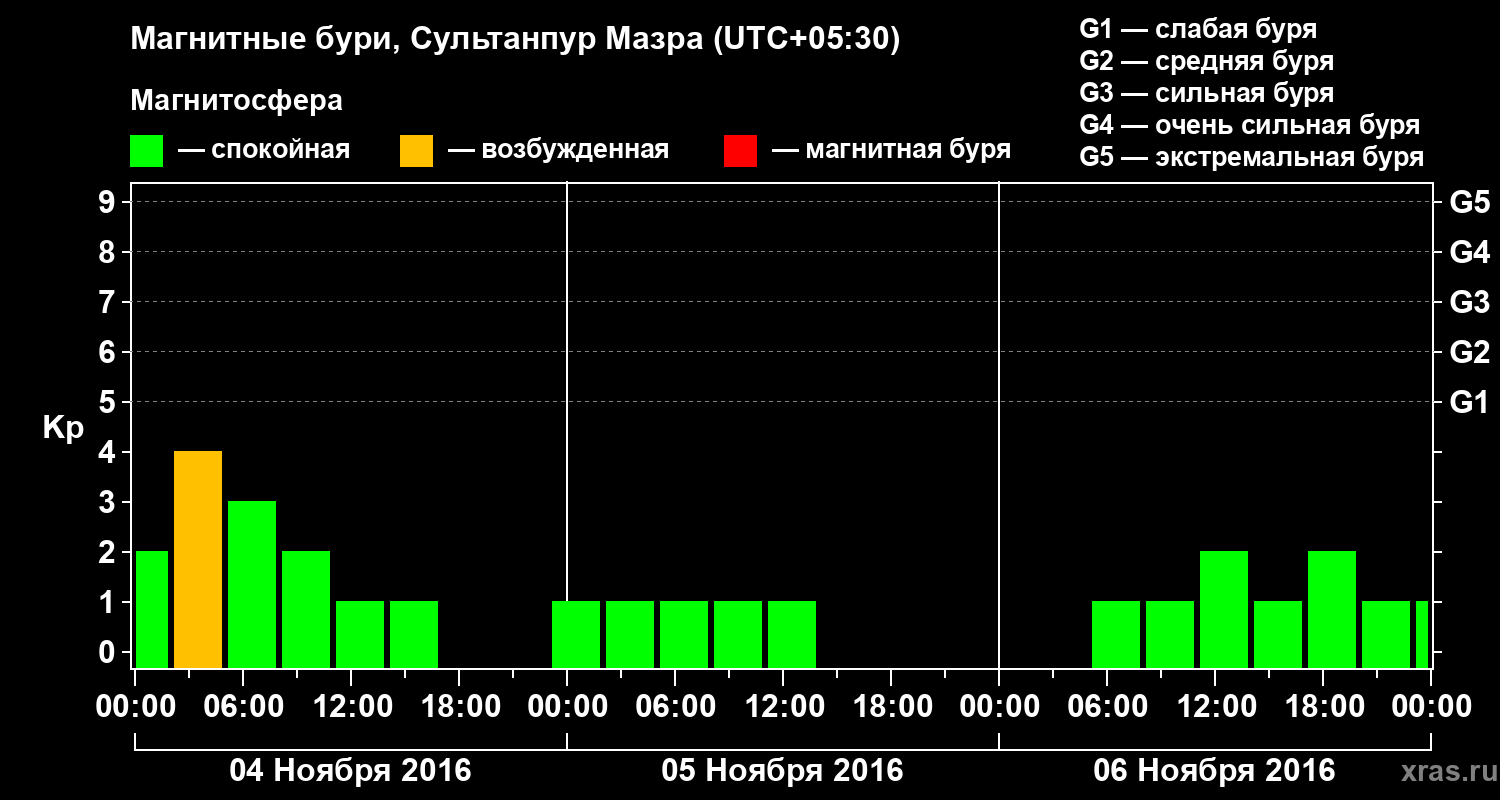
Task: Select the Kp 1 bar for 06:00–09:00 on 05 Ноября
Action: tap(684, 635)
